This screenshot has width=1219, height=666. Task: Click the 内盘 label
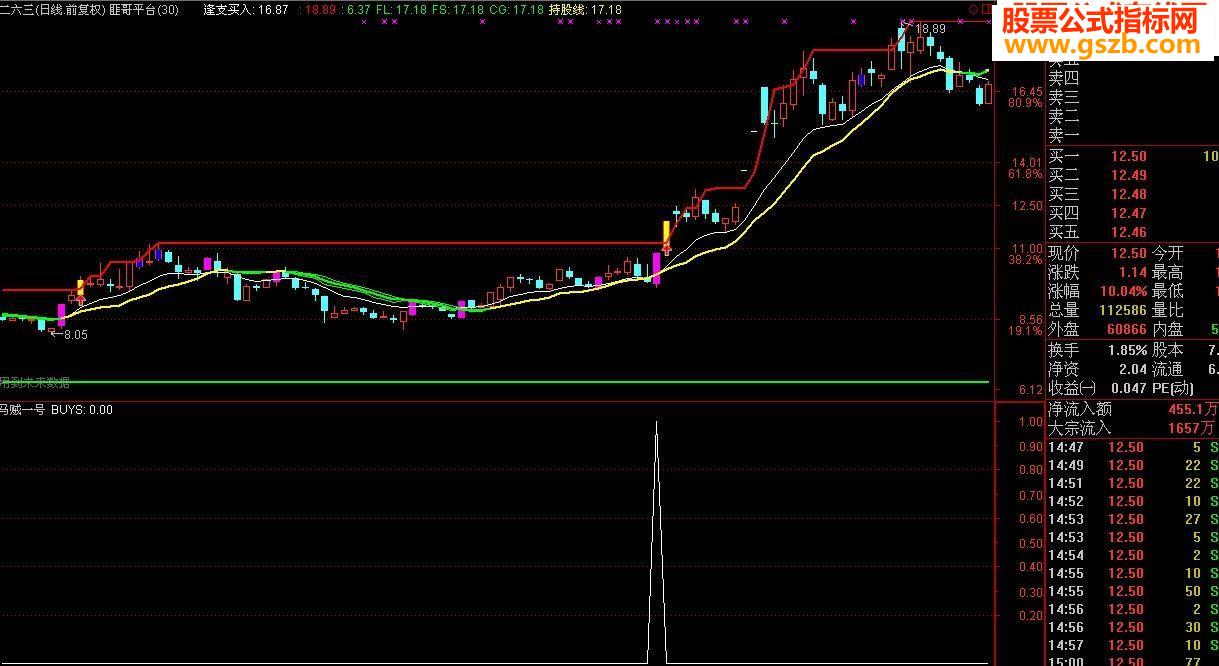(x=1167, y=329)
